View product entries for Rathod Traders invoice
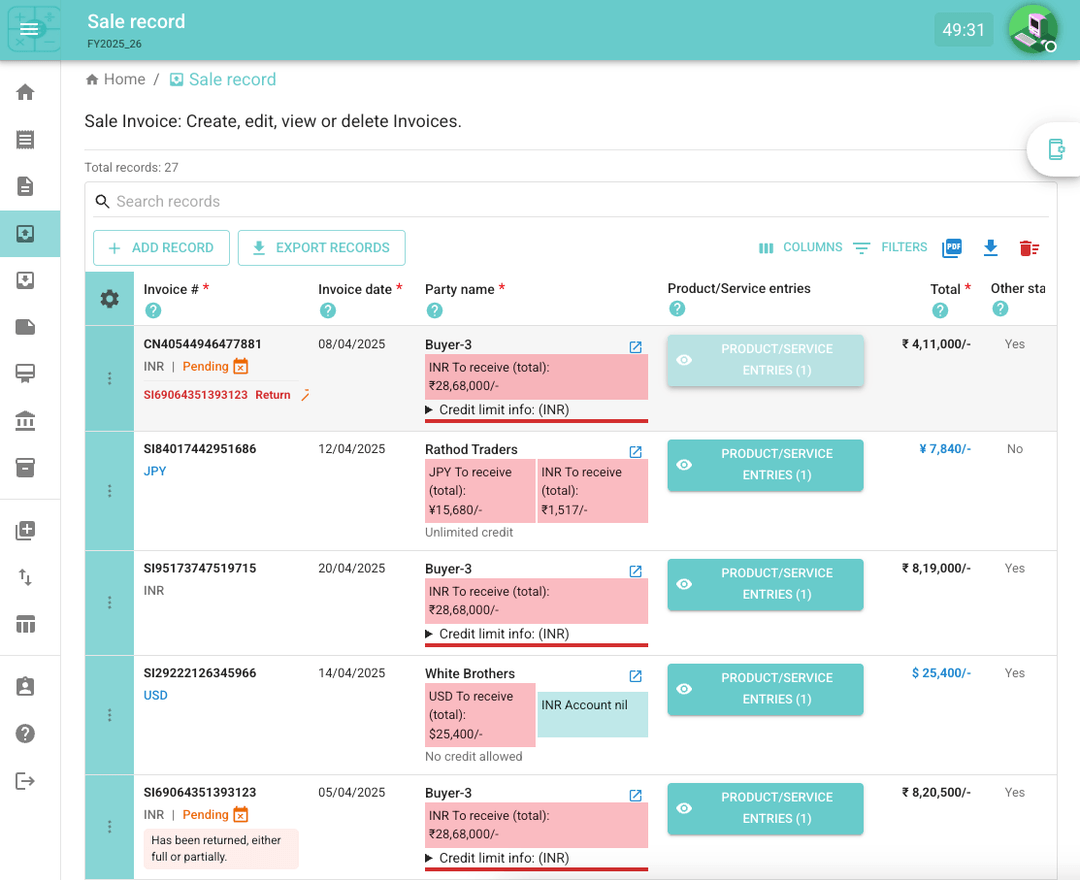 pyautogui.click(x=765, y=465)
